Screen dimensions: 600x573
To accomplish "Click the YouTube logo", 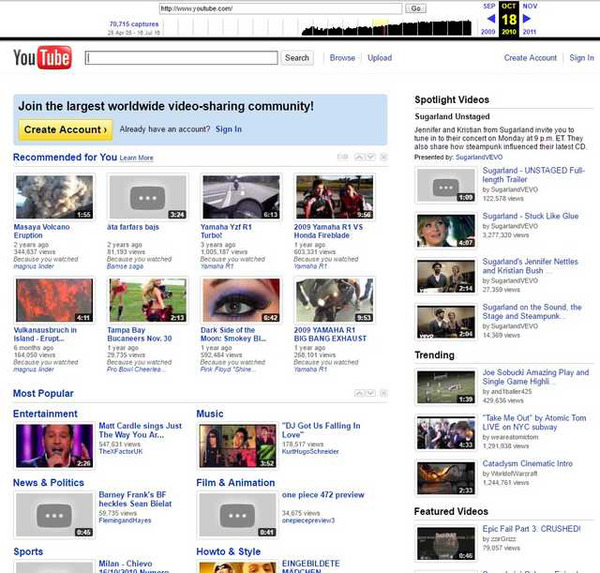I will [x=42, y=57].
